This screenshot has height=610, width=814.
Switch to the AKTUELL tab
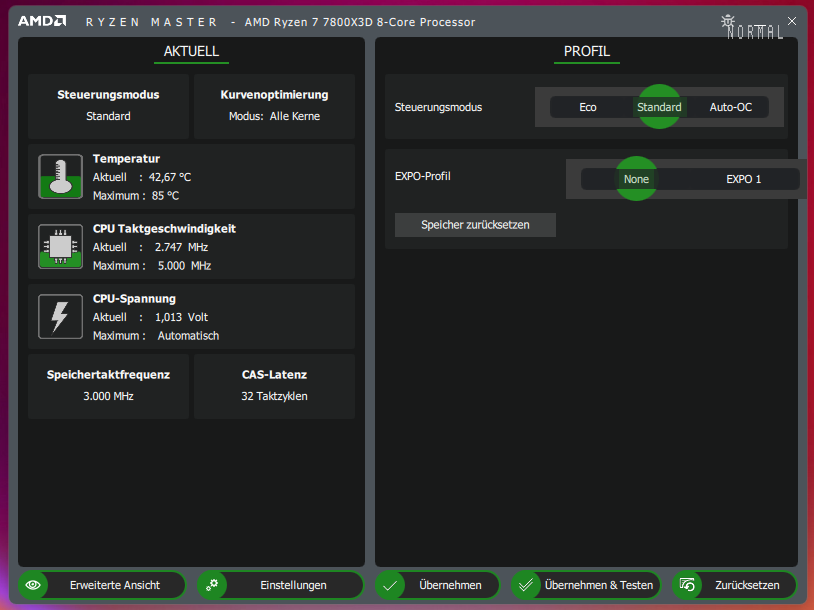tap(191, 52)
